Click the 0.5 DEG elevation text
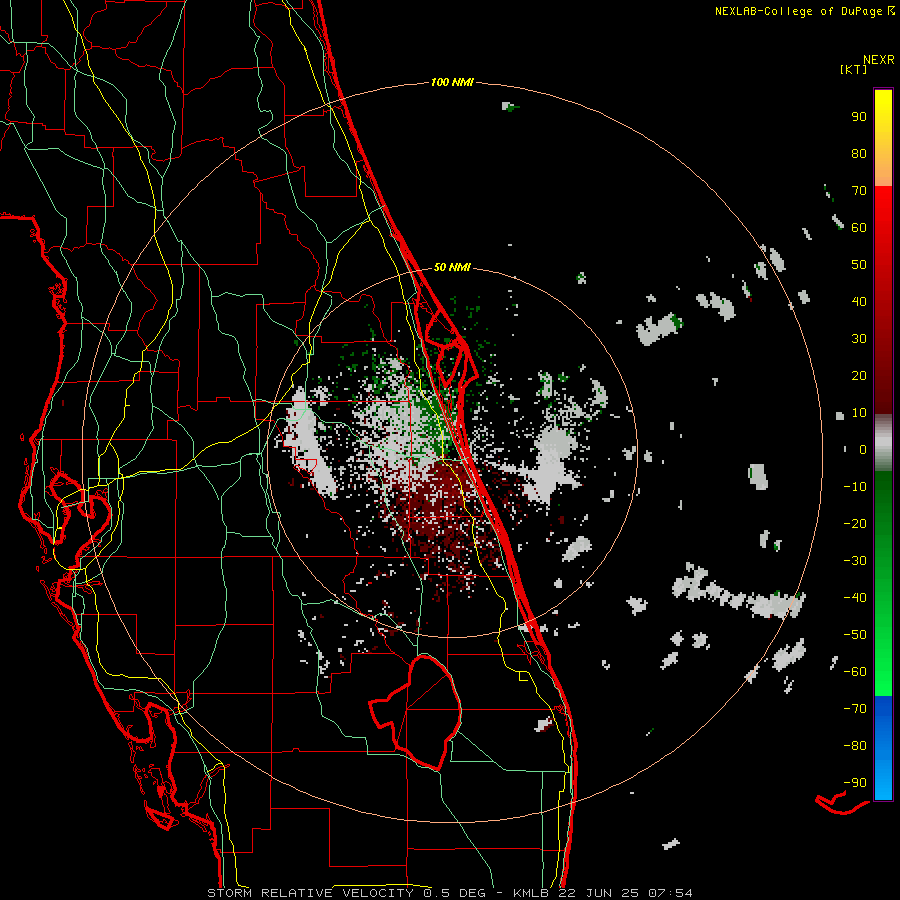Screen dimensions: 900x900 click(x=455, y=893)
